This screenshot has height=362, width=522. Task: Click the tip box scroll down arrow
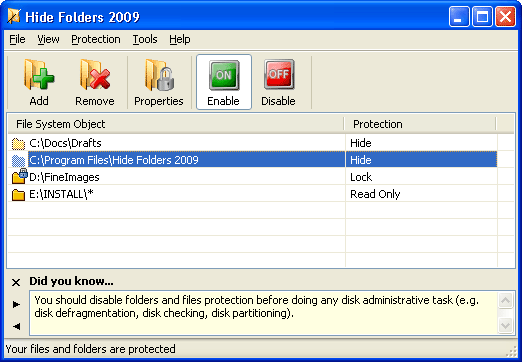pos(505,325)
